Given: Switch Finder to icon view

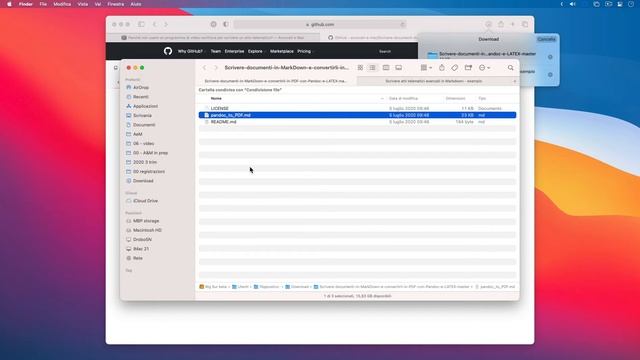Looking at the screenshot, I should click(360, 68).
